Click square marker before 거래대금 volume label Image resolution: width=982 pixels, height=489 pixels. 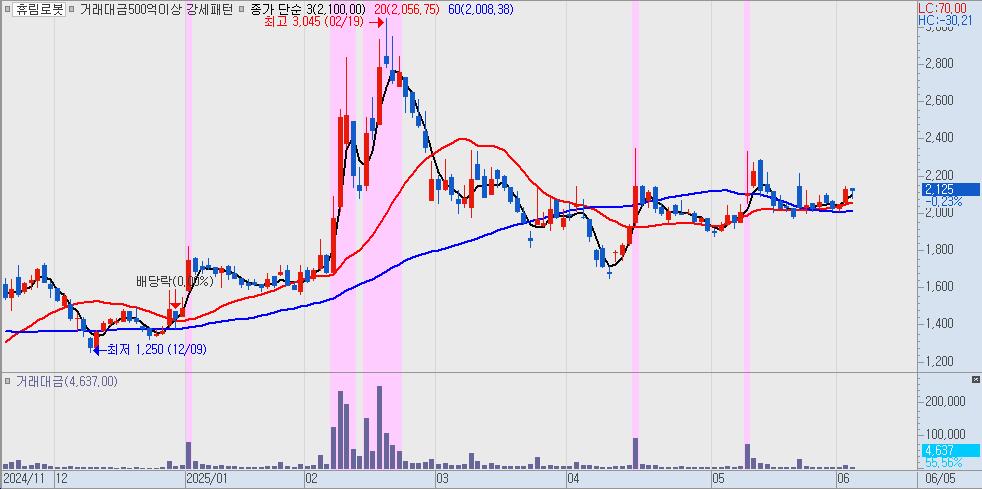8,381
